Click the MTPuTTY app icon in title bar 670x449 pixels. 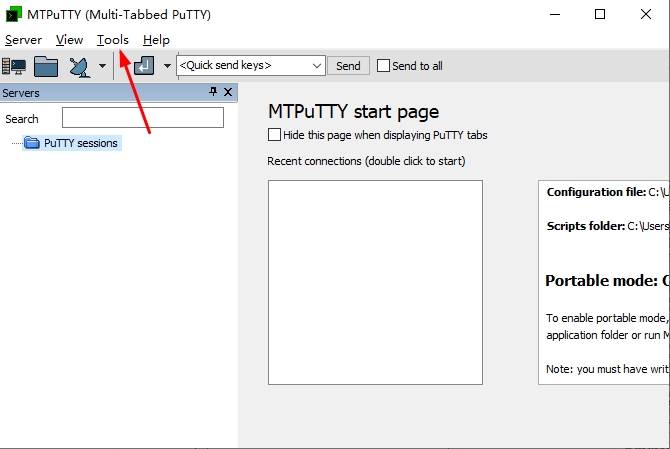tap(12, 14)
